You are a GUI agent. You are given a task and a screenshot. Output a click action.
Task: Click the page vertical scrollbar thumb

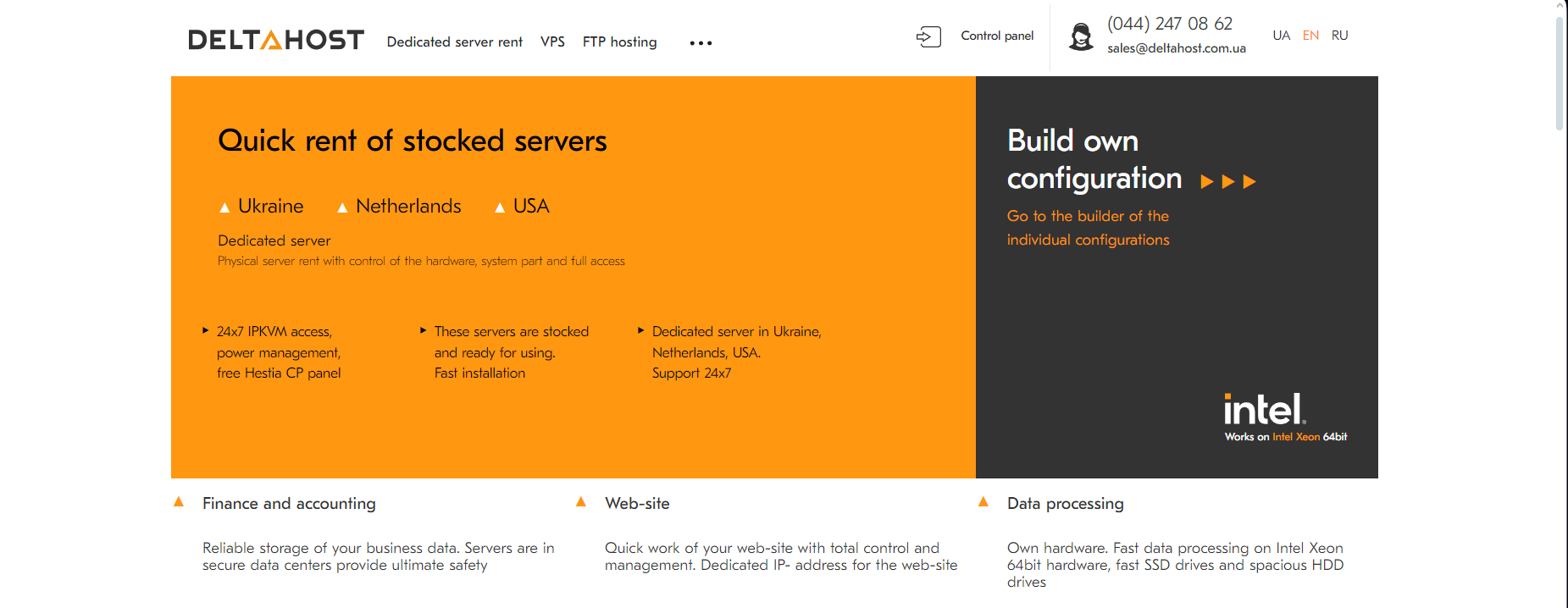coord(1560,72)
